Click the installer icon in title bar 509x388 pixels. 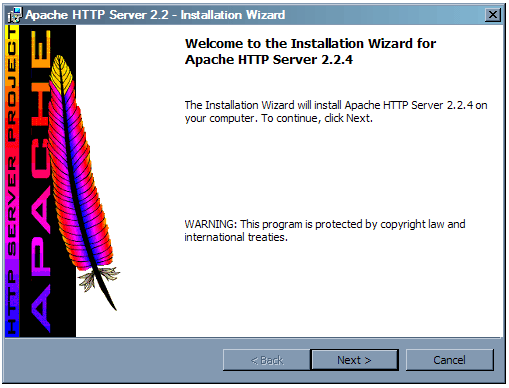[x=15, y=15]
